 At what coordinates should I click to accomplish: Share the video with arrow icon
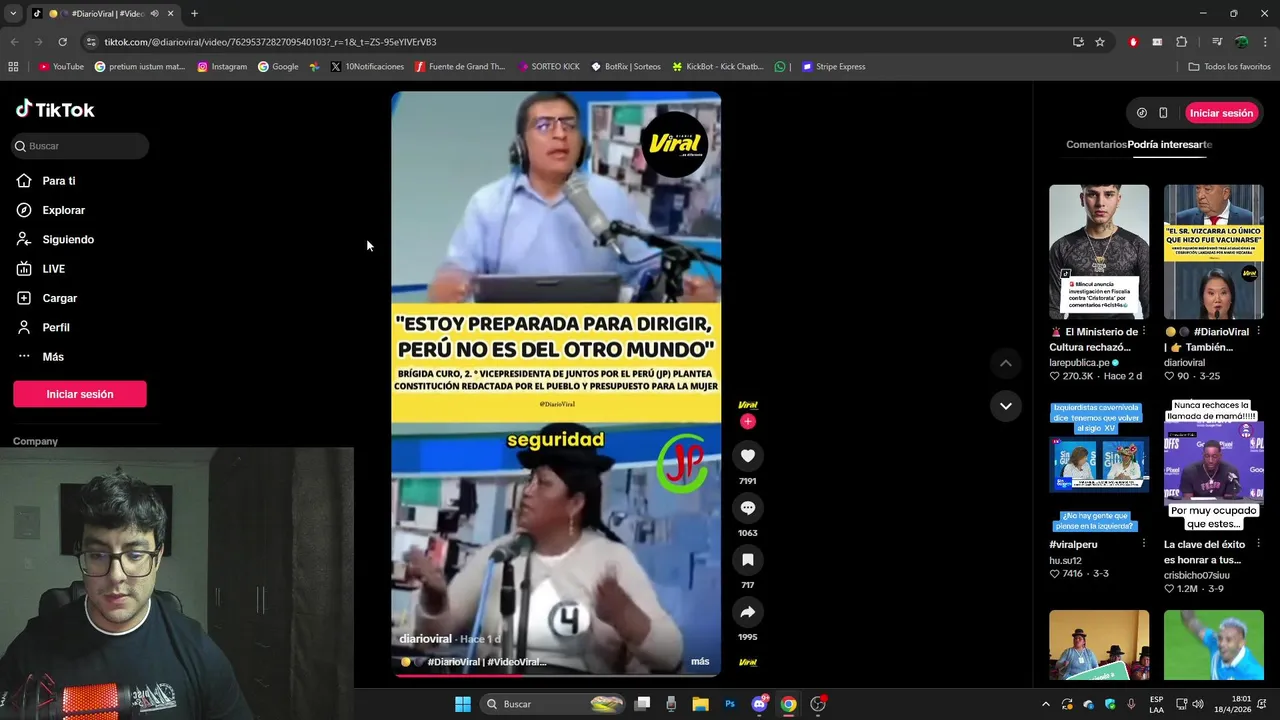[x=747, y=612]
